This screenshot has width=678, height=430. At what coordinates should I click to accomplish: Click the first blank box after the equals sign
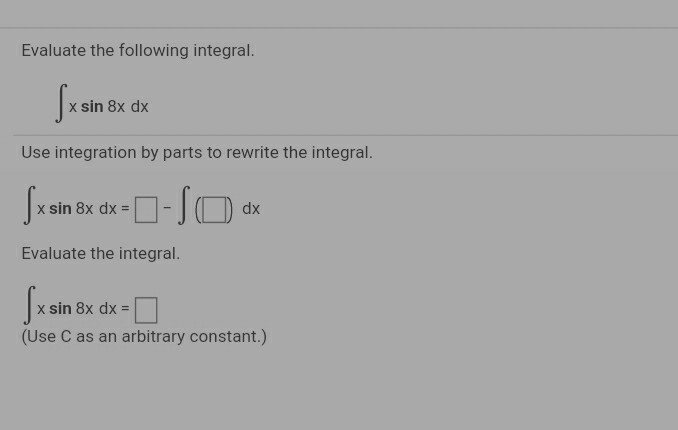coord(146,209)
